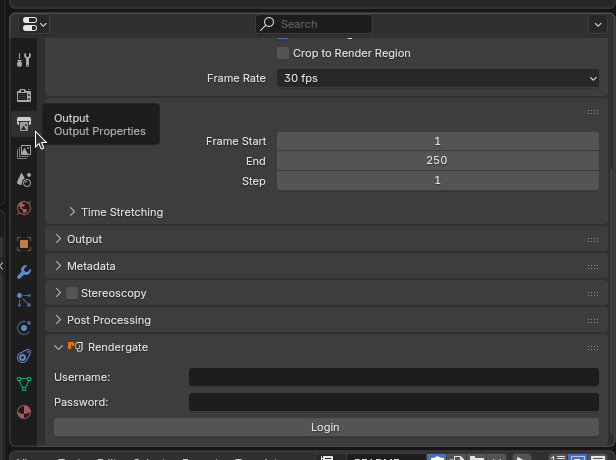The height and width of the screenshot is (460, 616).
Task: Collapse the Rendergate panel
Action: click(58, 347)
